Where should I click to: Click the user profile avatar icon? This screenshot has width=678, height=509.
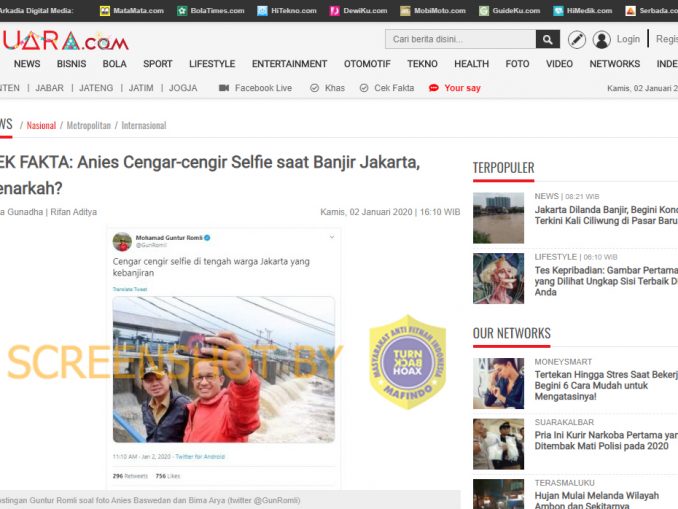[601, 39]
